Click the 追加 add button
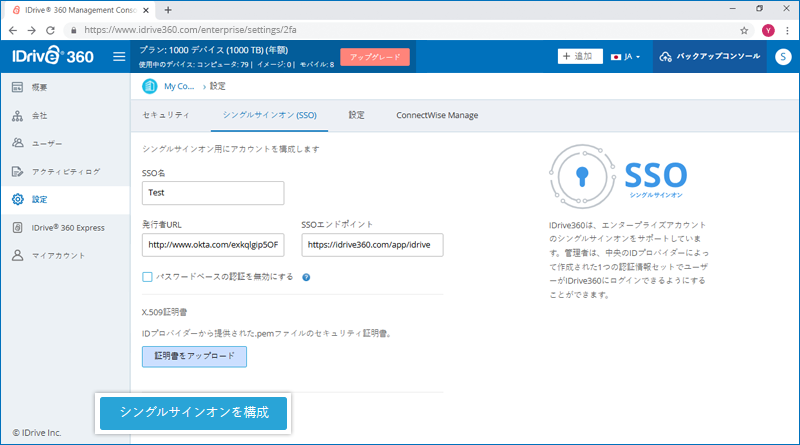 point(580,56)
